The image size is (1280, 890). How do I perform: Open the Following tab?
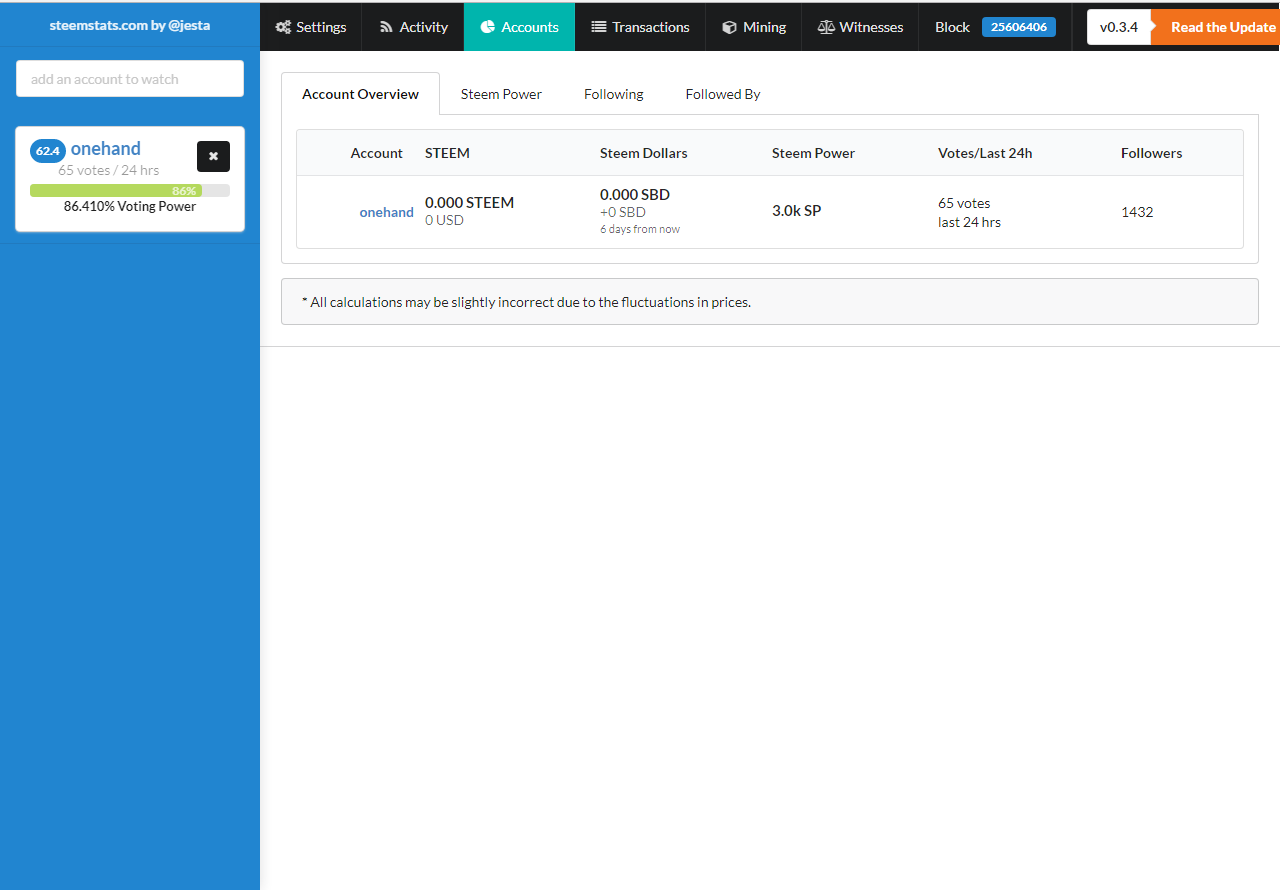point(614,94)
